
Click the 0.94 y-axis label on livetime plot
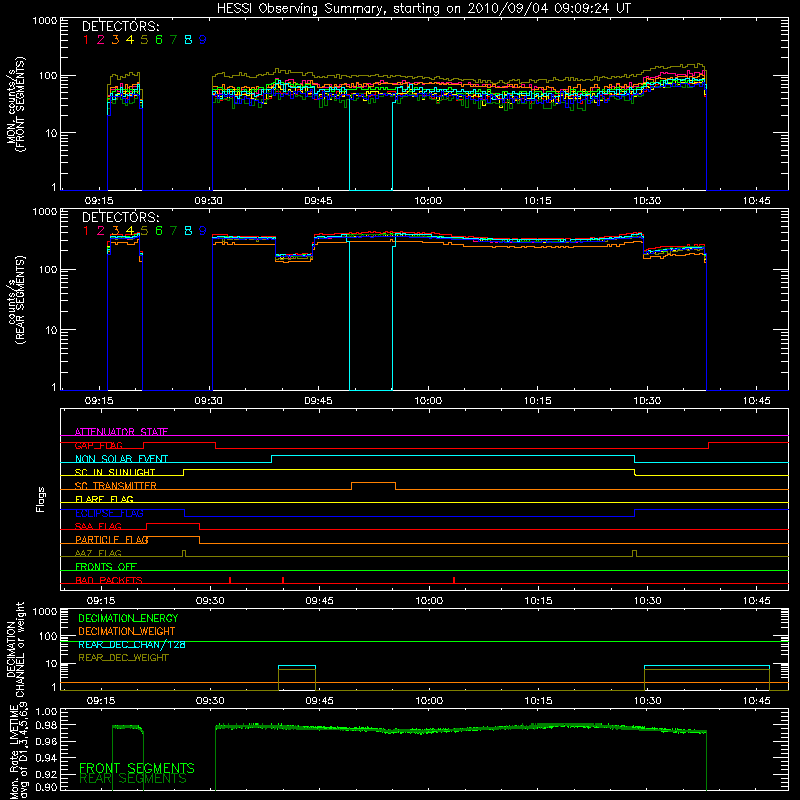(46, 757)
